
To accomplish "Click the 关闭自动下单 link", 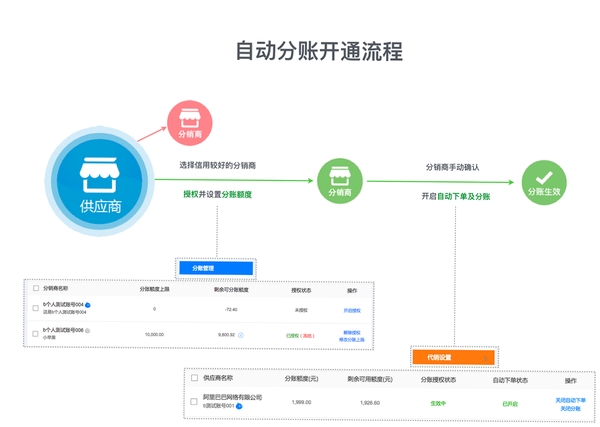I will 571,400.
